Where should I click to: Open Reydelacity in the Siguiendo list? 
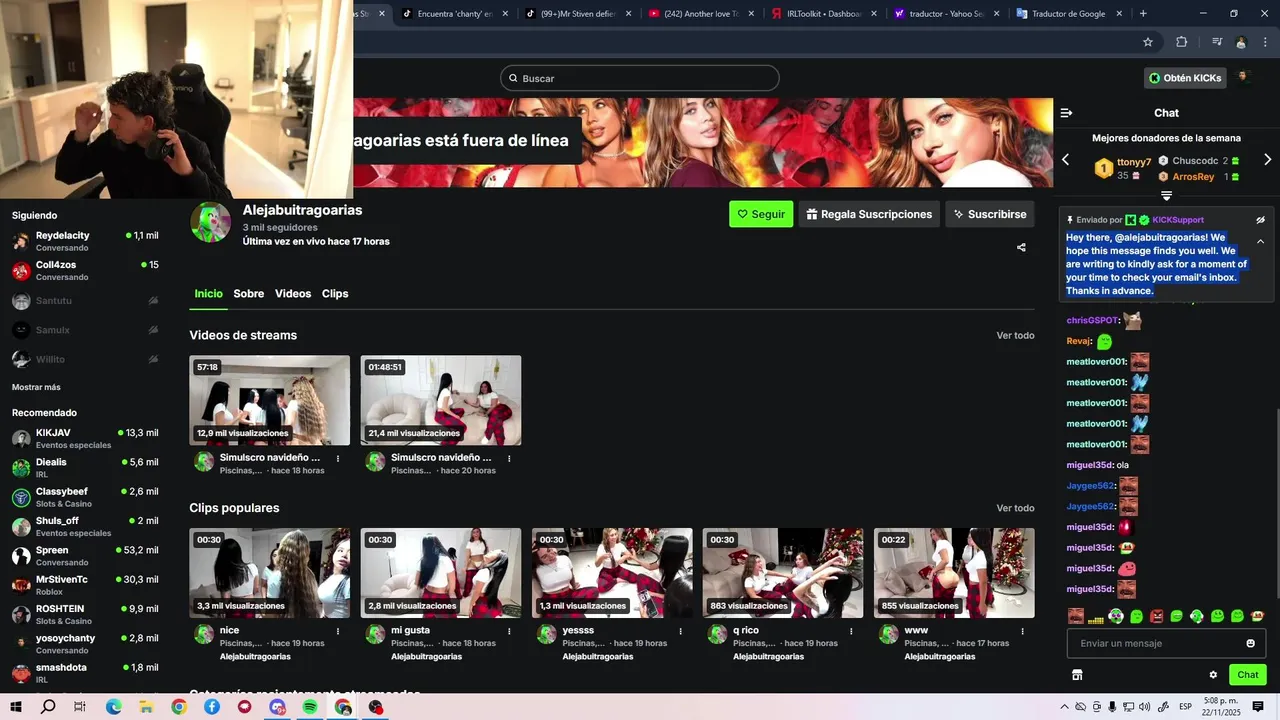coord(85,241)
